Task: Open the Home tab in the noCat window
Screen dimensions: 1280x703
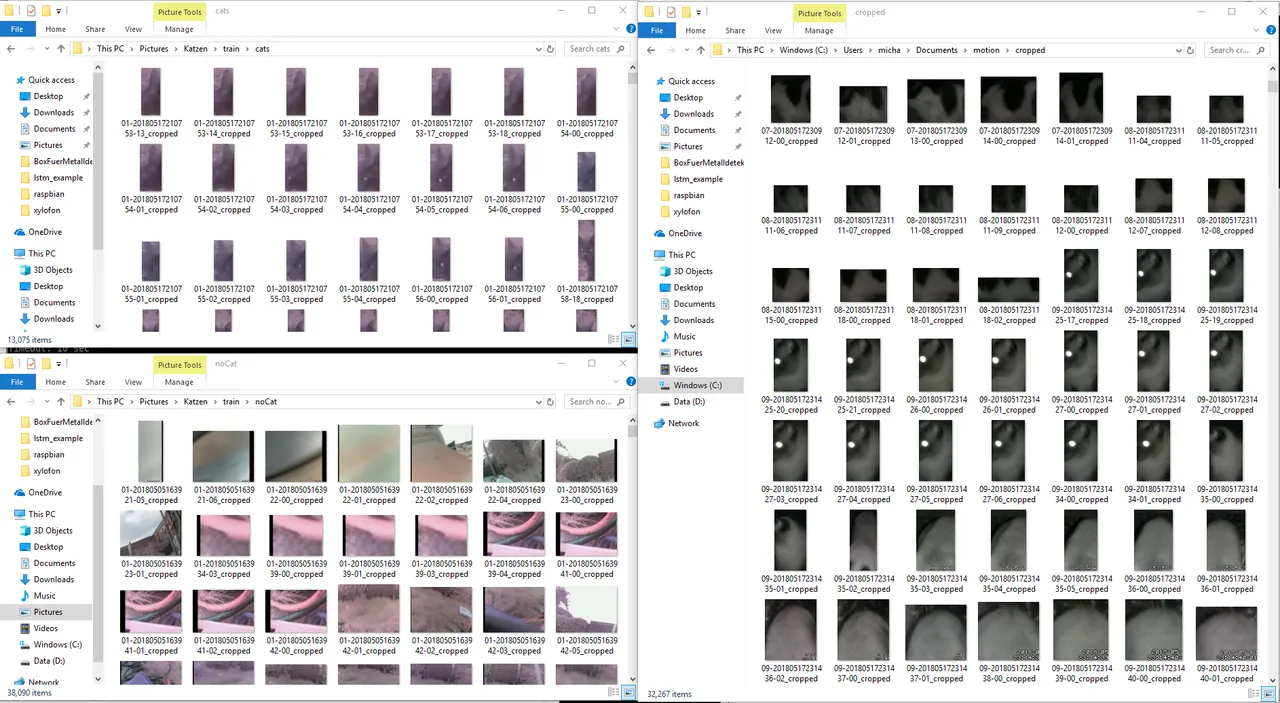Action: pos(55,382)
